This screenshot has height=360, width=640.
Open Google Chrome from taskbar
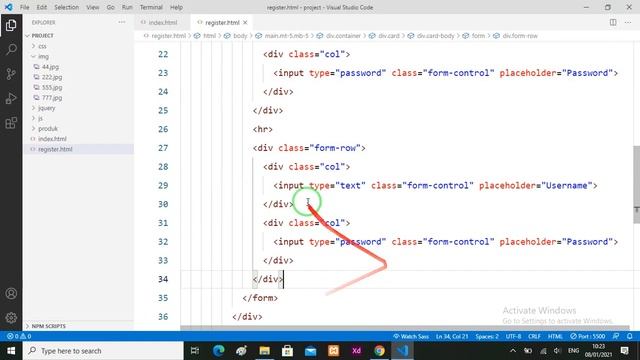379,351
